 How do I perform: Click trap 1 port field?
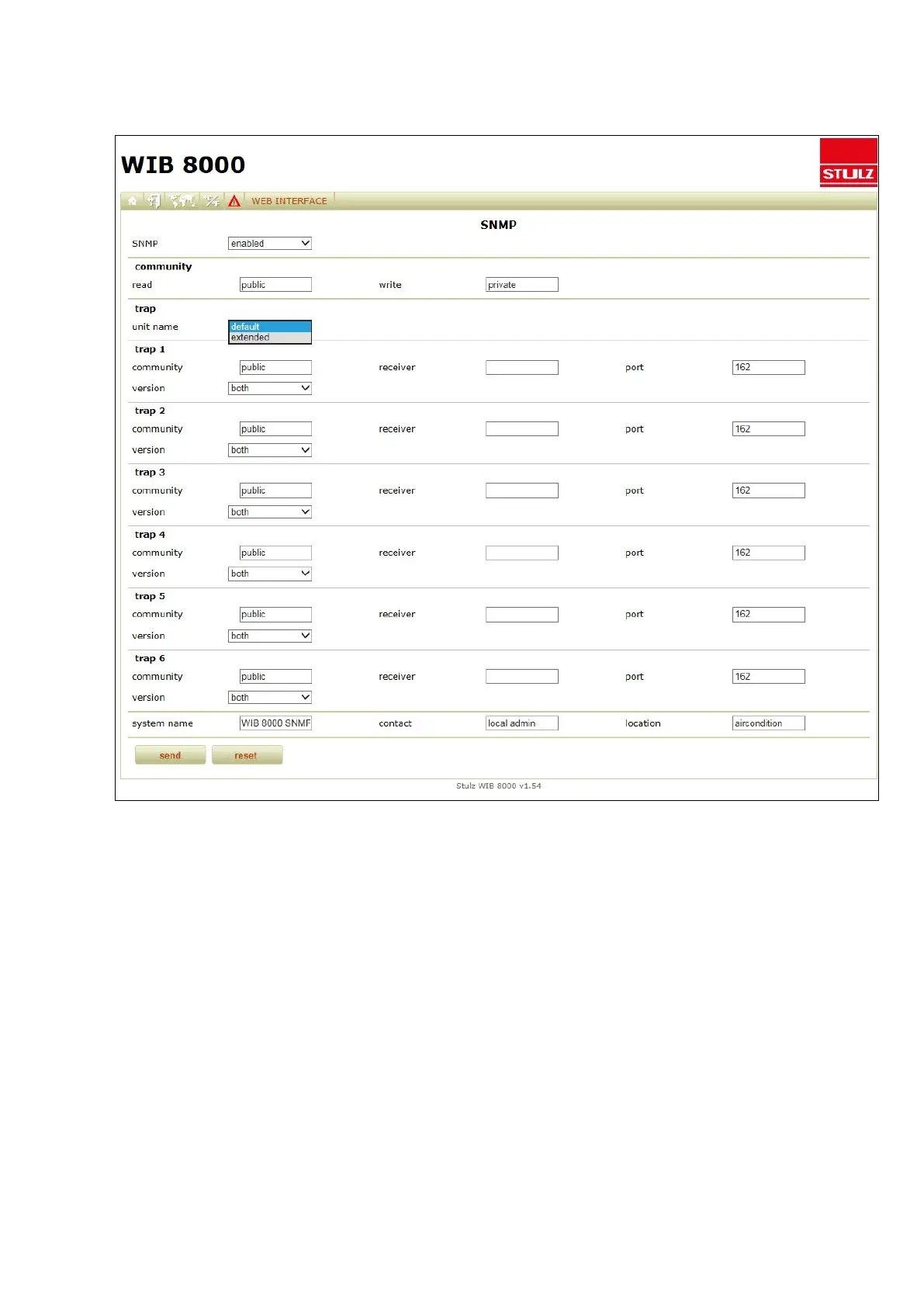tap(769, 367)
